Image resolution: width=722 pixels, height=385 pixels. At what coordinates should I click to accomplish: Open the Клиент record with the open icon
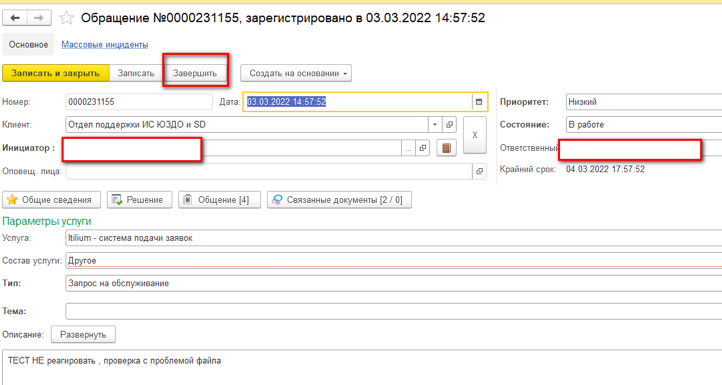click(449, 124)
